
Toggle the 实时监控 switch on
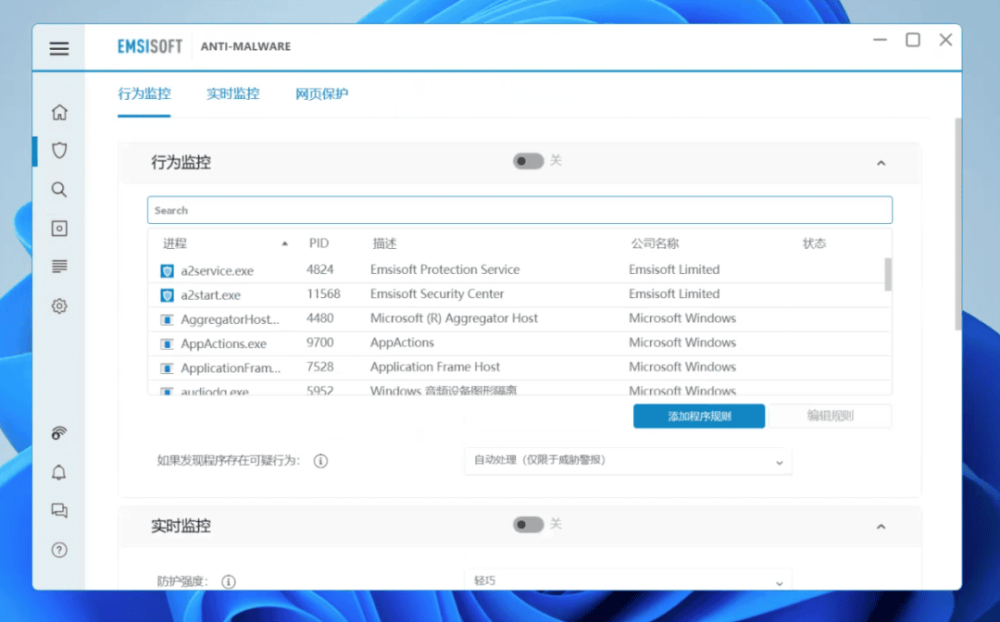528,524
